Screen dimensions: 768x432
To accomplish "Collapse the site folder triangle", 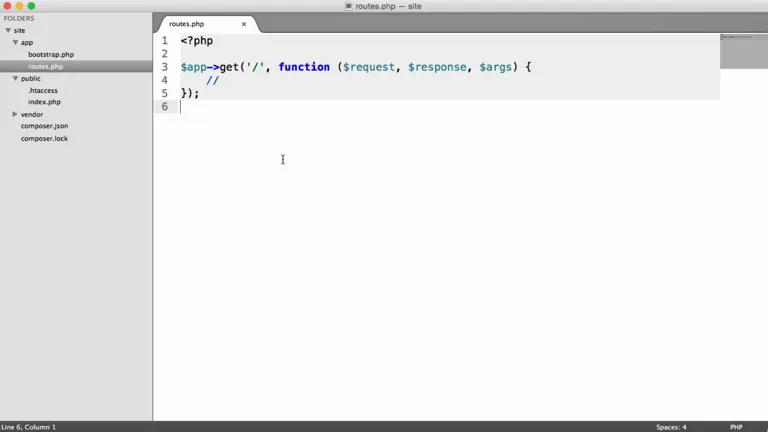I will pos(8,30).
